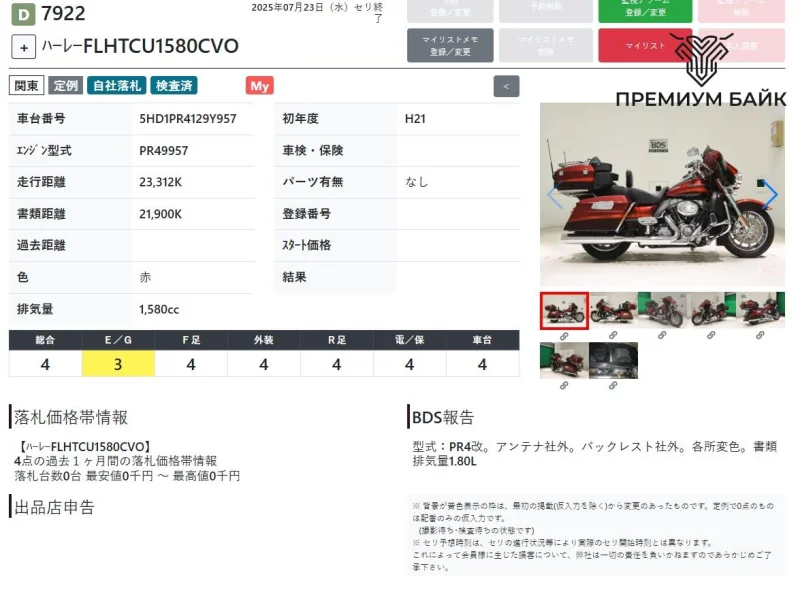Click link icon under third thumbnail
Image resolution: width=800 pixels, height=600 pixels.
(x=662, y=336)
